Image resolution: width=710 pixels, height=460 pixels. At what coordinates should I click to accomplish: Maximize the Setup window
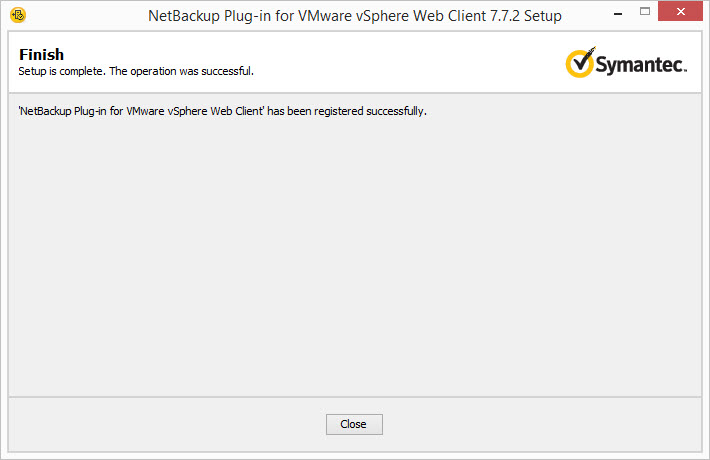click(645, 12)
